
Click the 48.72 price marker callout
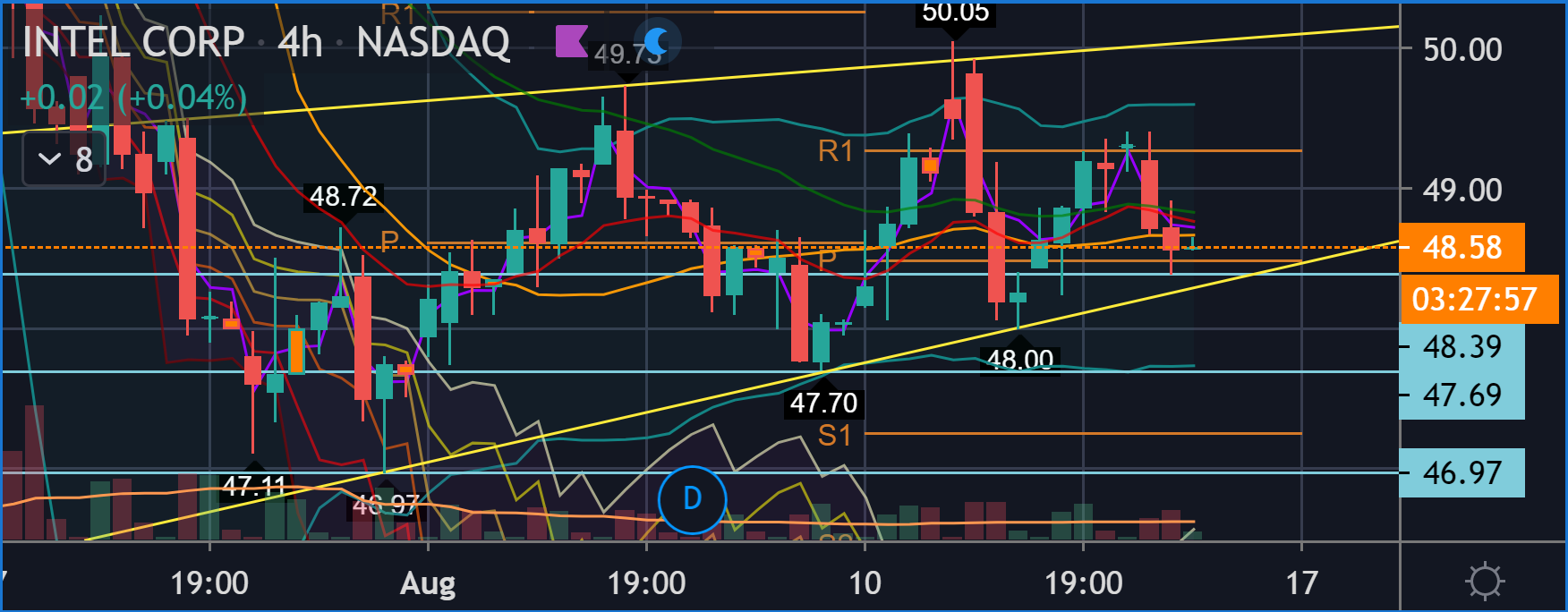click(x=343, y=196)
